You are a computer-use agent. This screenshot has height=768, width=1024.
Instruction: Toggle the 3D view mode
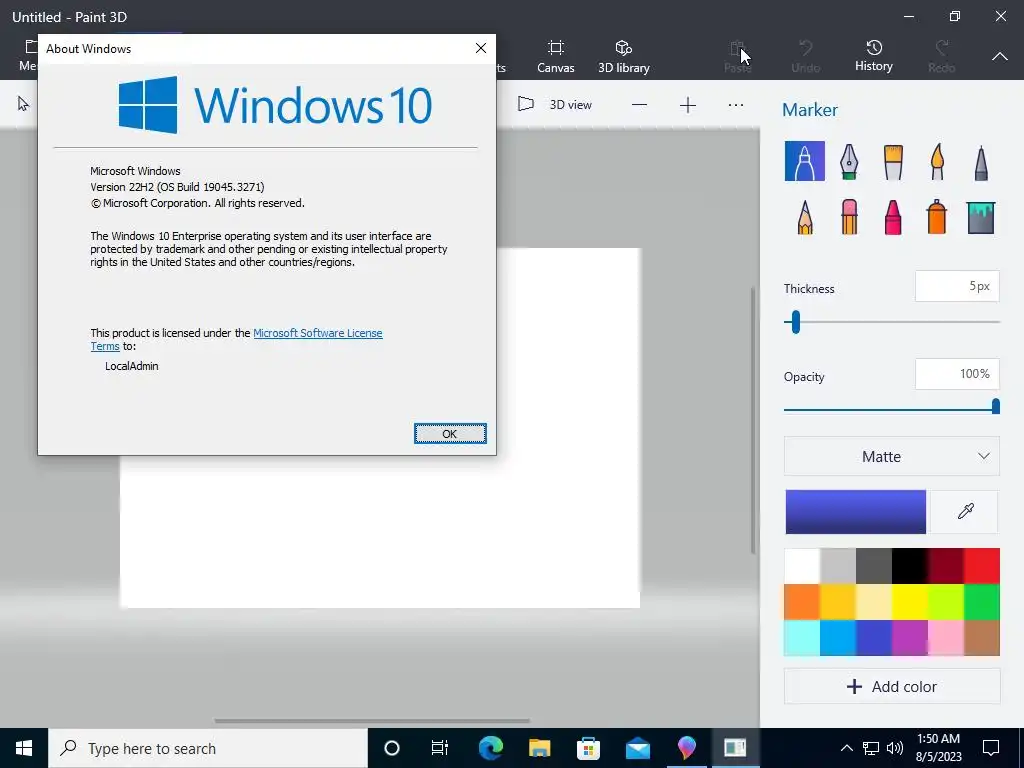click(554, 104)
